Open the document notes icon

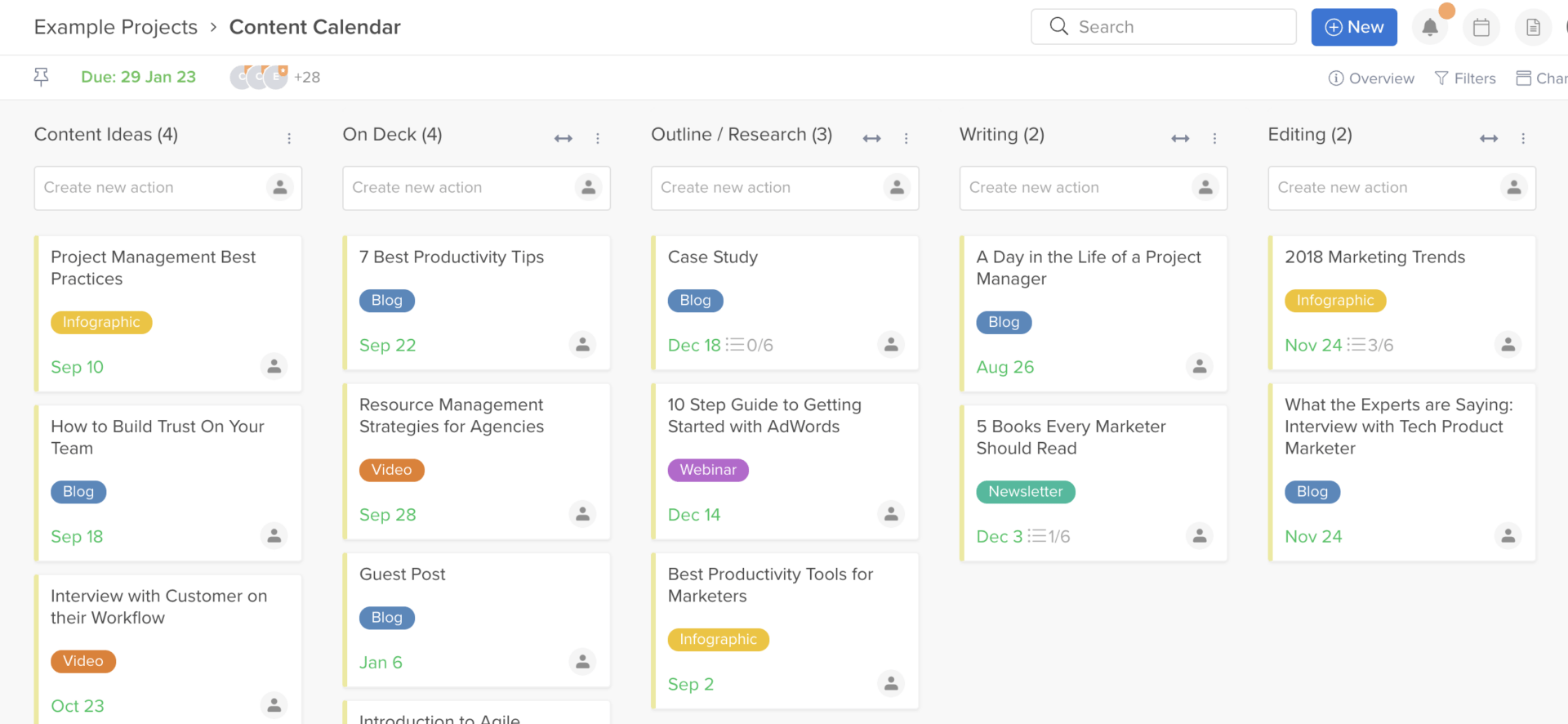click(x=1533, y=28)
